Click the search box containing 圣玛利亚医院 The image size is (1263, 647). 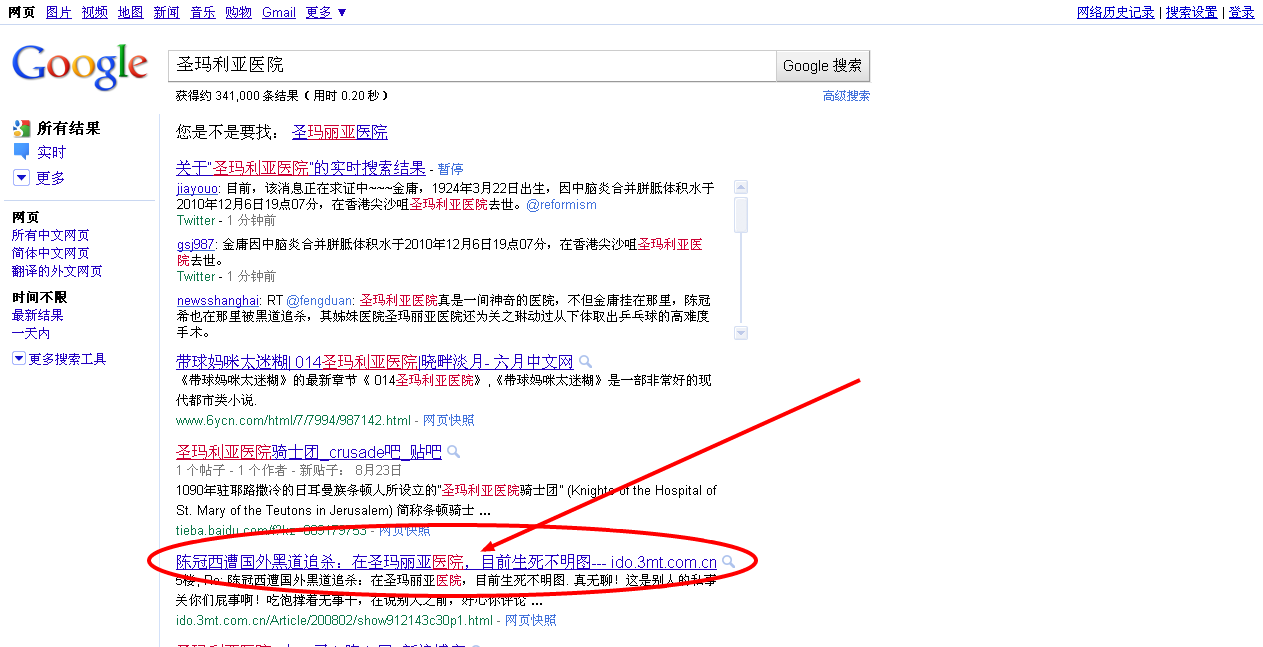tap(472, 66)
